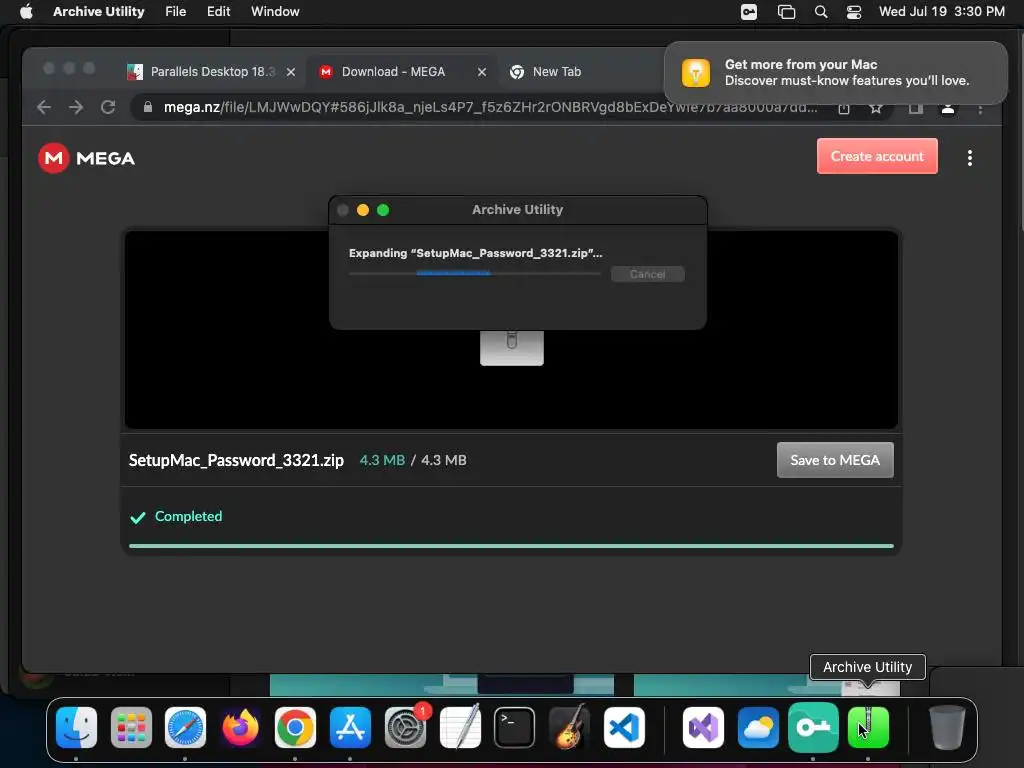
Task: Reload the MEGA page
Action: pos(108,107)
